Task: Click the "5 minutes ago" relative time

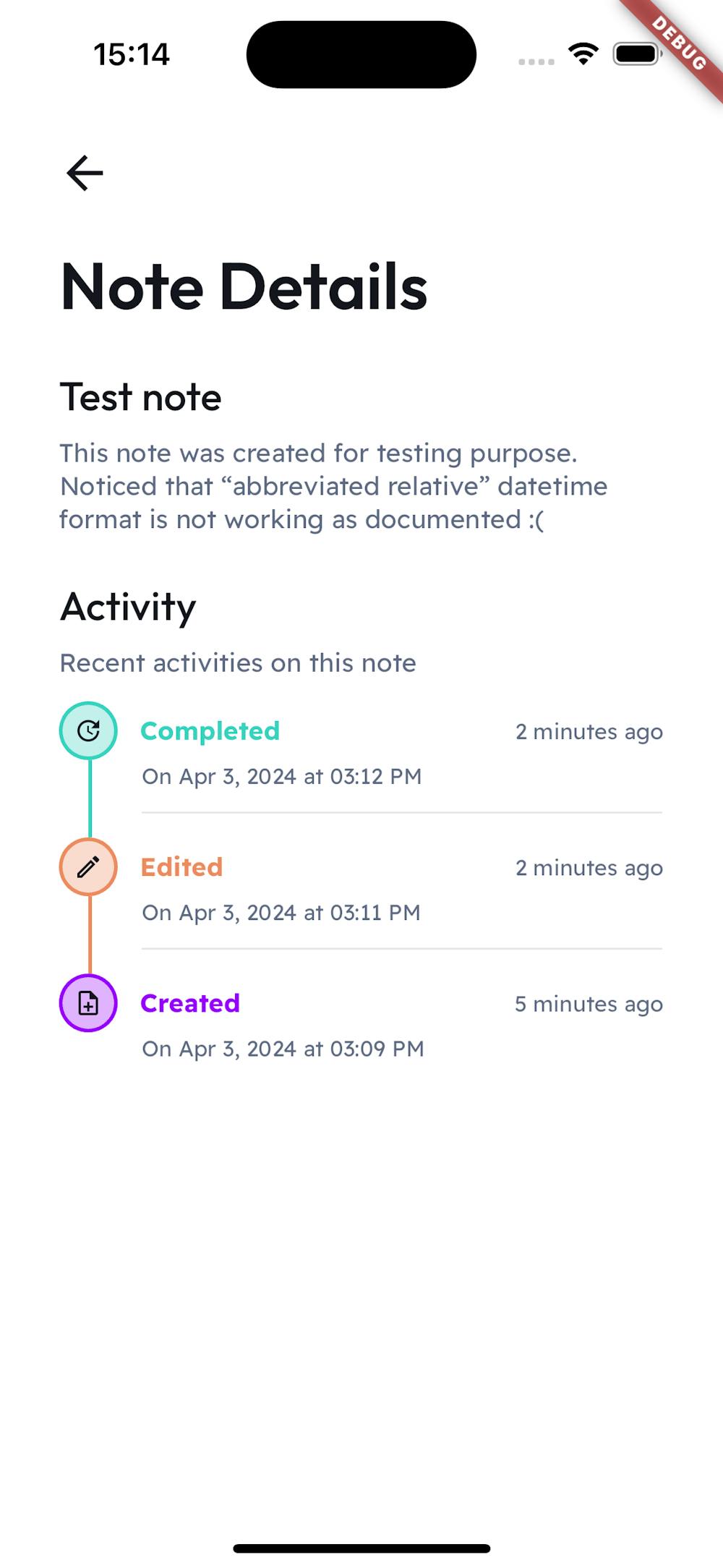Action: [589, 1004]
